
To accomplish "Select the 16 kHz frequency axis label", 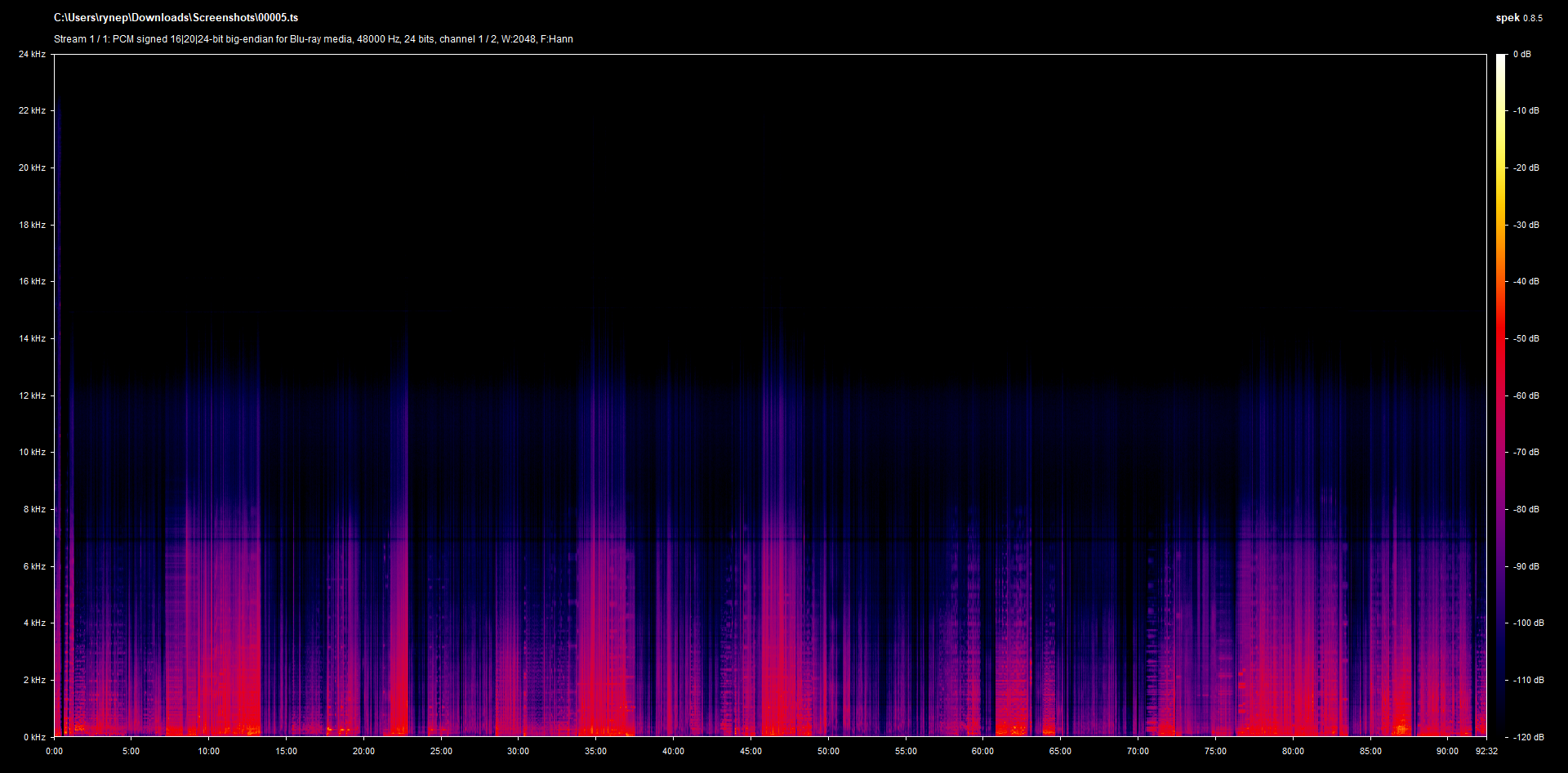I will pos(32,281).
